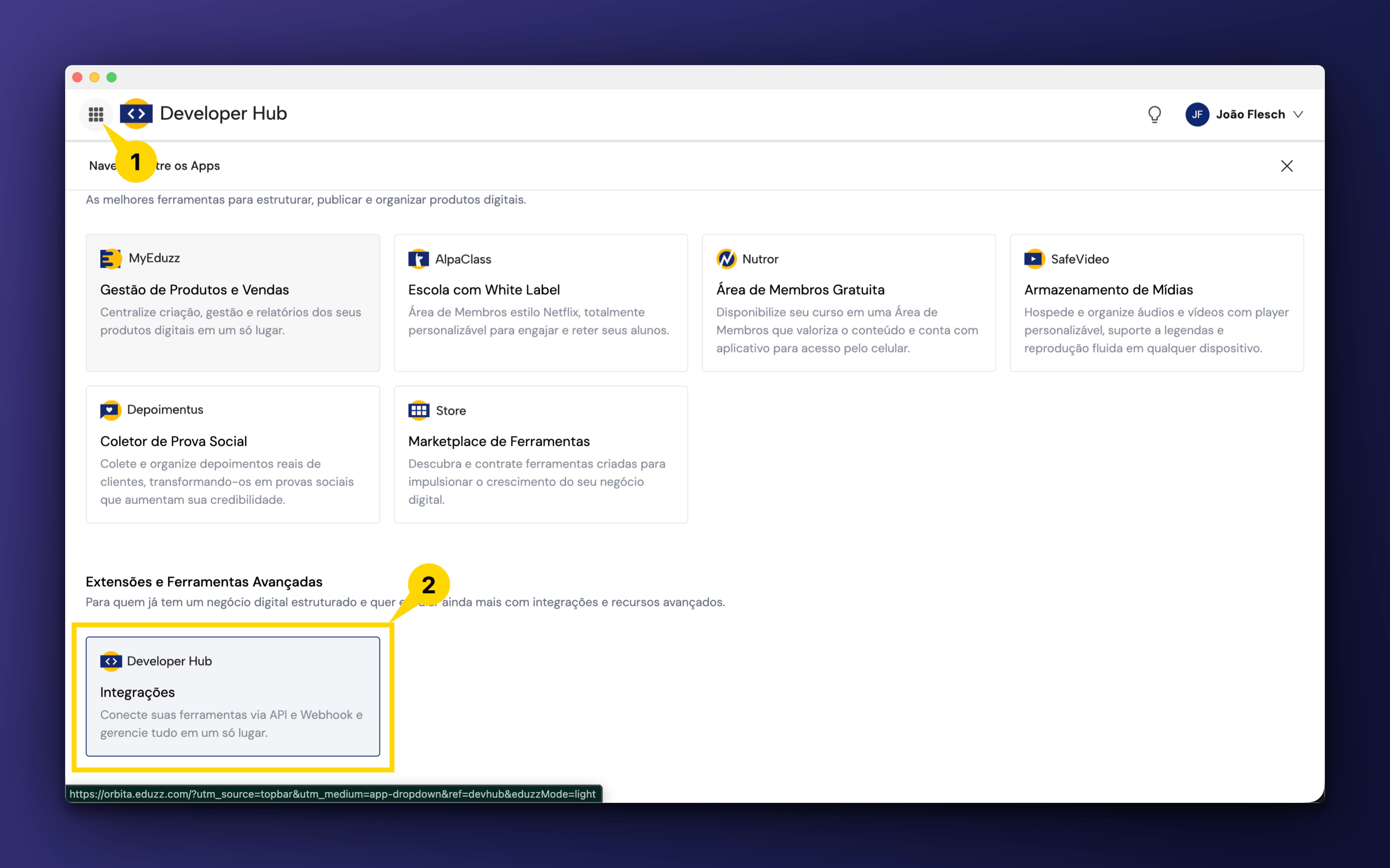Click 'Hospede e organize áudios e vídeos' description
The width and height of the screenshot is (1390, 868).
pyautogui.click(x=1156, y=330)
